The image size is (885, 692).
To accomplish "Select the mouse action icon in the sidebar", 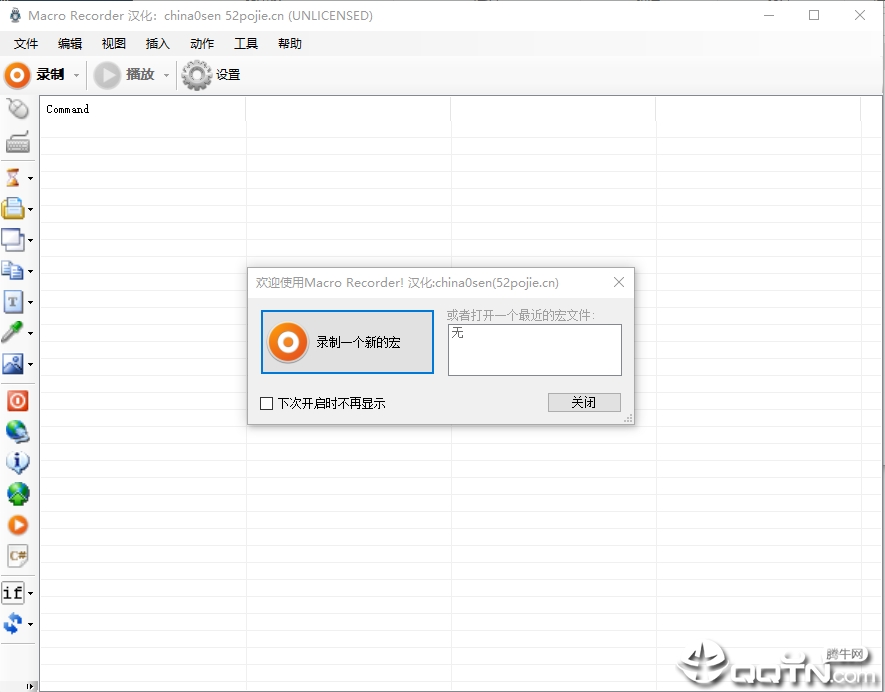I will click(x=17, y=110).
